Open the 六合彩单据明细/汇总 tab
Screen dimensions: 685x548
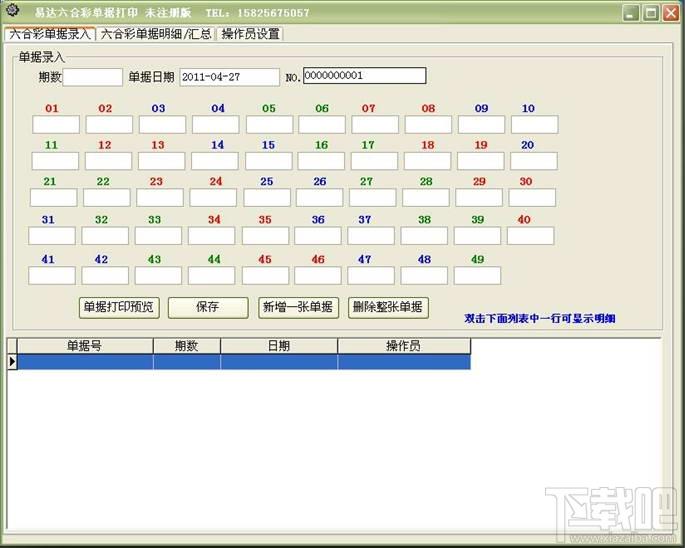tap(156, 34)
